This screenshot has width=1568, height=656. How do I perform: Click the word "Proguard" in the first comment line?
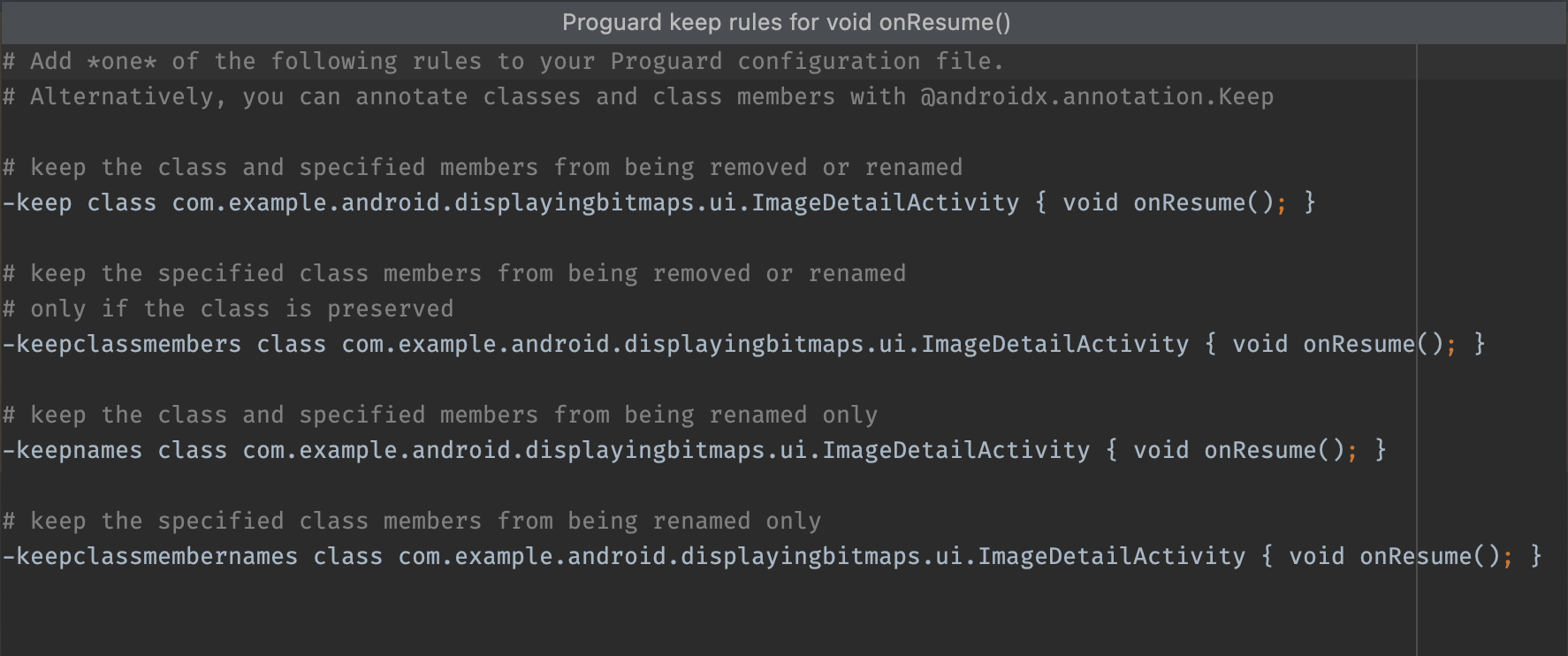[x=666, y=61]
